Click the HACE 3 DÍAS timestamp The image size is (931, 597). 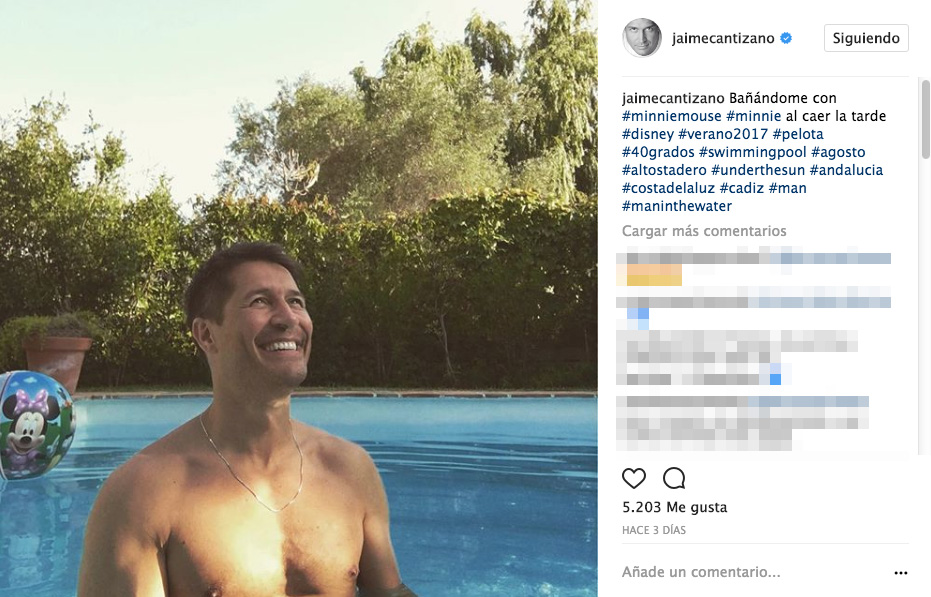654,530
